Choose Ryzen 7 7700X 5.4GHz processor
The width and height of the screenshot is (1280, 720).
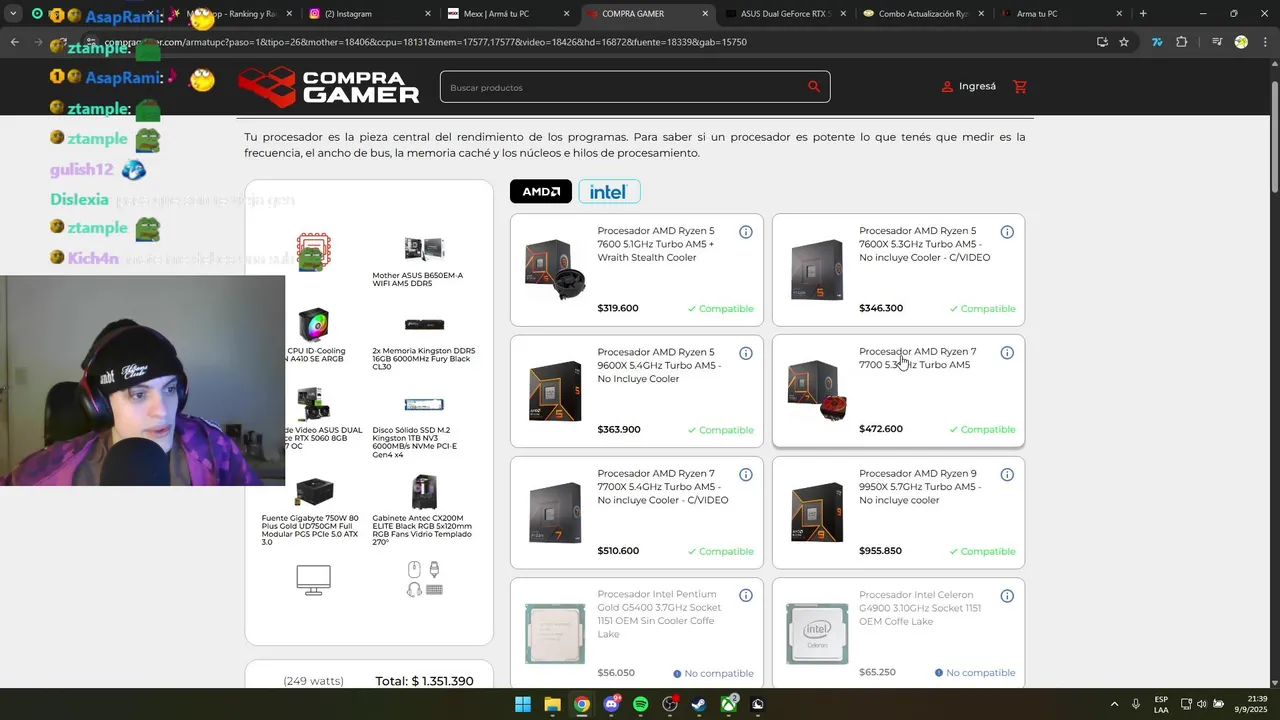[x=637, y=513]
